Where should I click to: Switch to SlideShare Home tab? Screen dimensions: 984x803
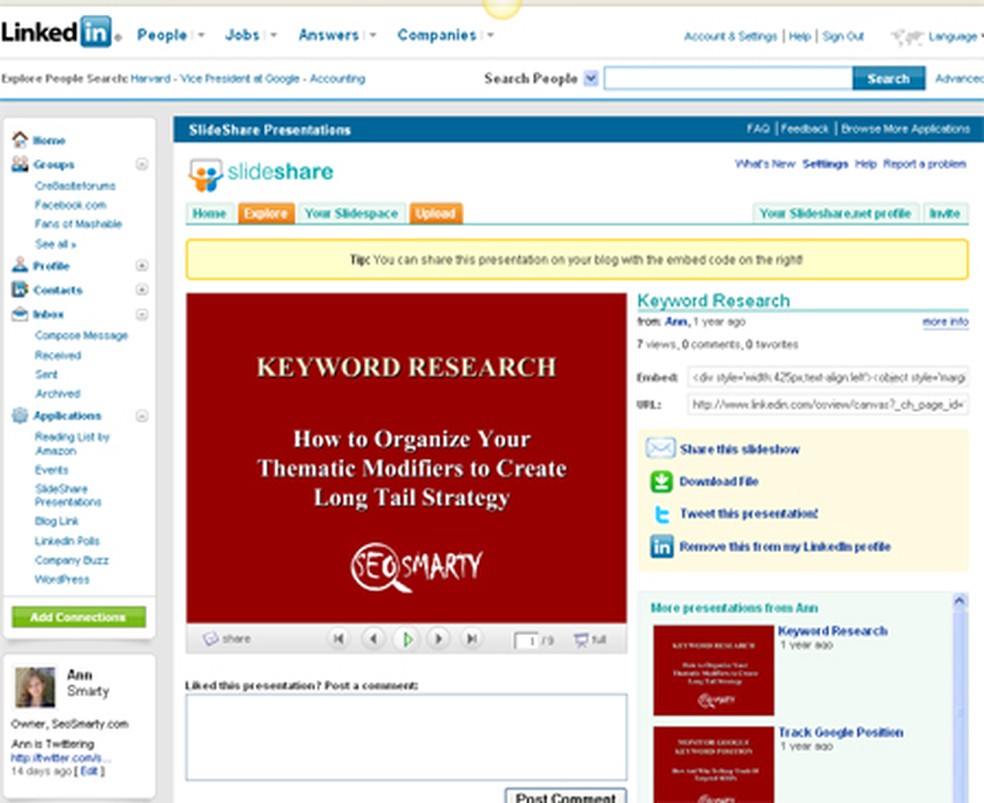click(x=210, y=213)
